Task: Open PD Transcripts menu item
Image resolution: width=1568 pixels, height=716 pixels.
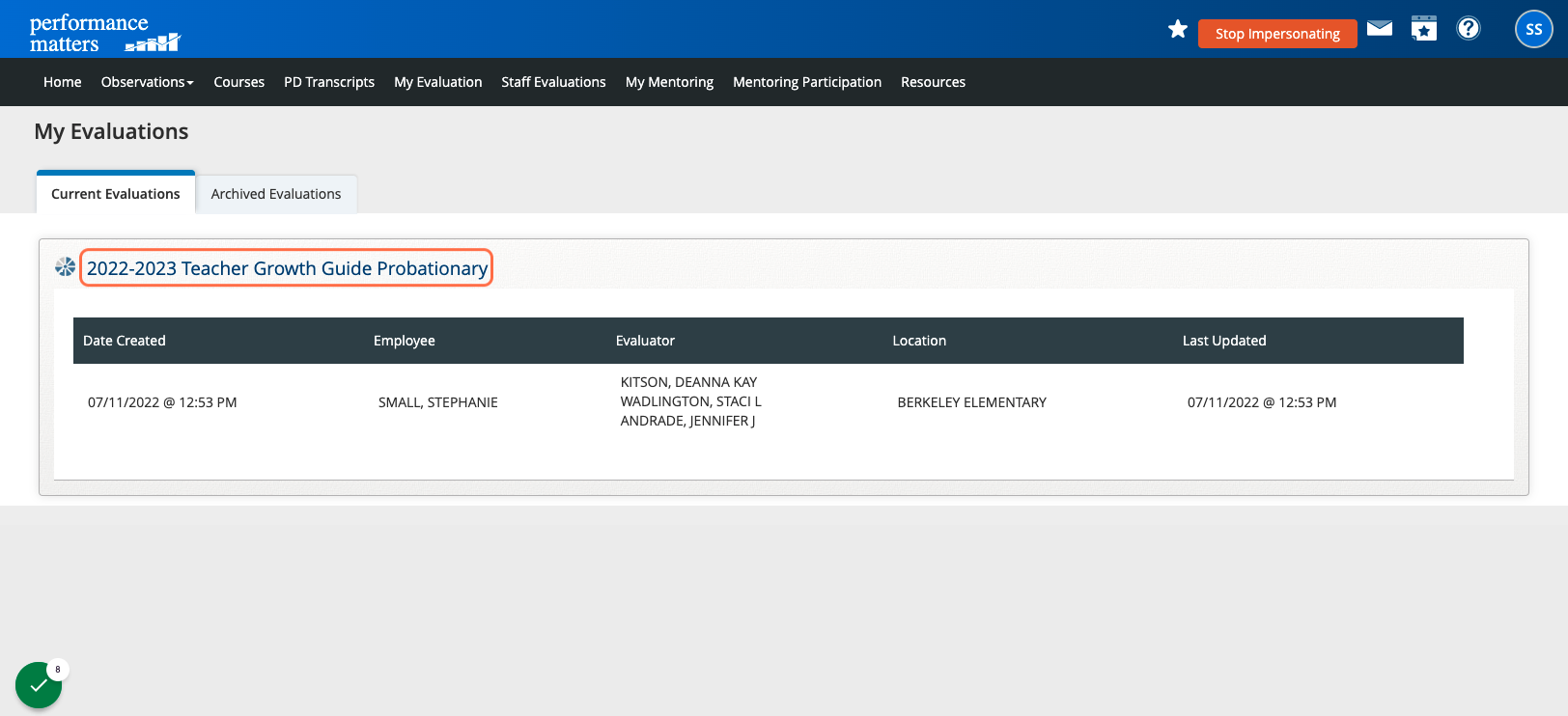Action: coord(329,82)
